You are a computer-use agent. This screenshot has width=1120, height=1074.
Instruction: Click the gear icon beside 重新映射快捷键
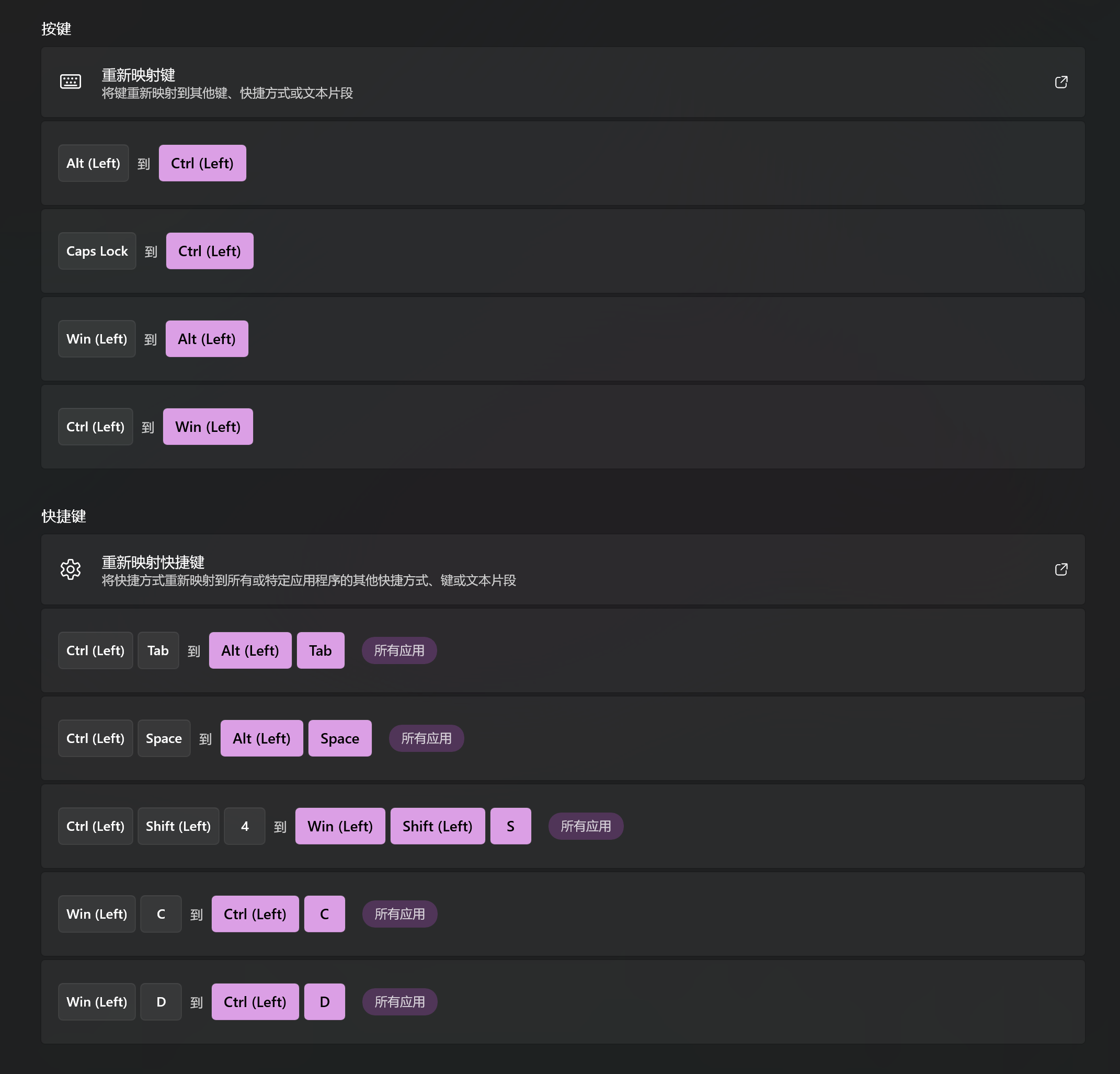click(71, 569)
